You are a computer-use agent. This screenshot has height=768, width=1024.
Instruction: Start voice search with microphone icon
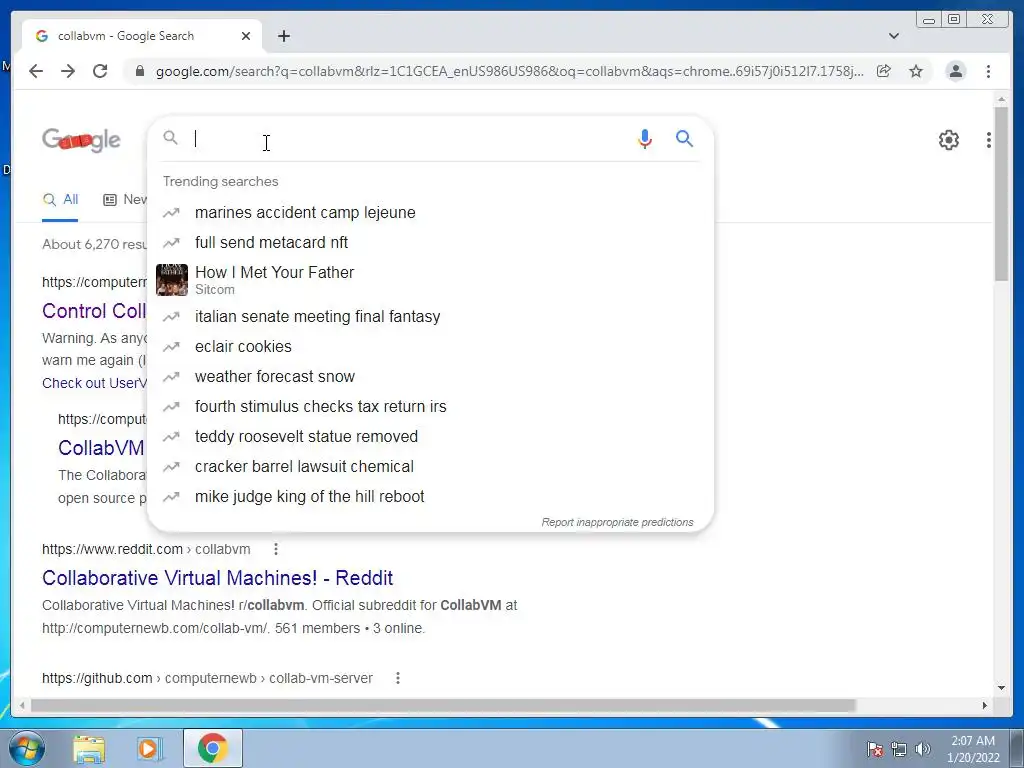click(645, 139)
